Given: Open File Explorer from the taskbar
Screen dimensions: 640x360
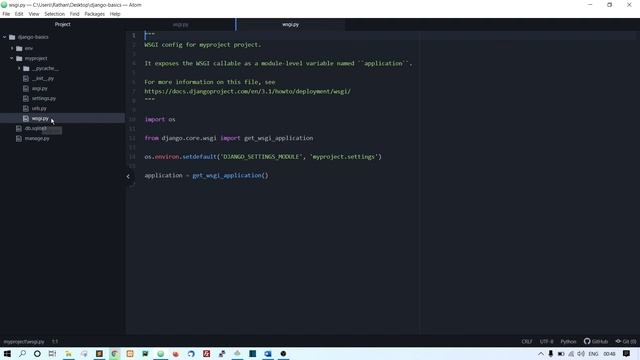Looking at the screenshot, I should (68, 354).
